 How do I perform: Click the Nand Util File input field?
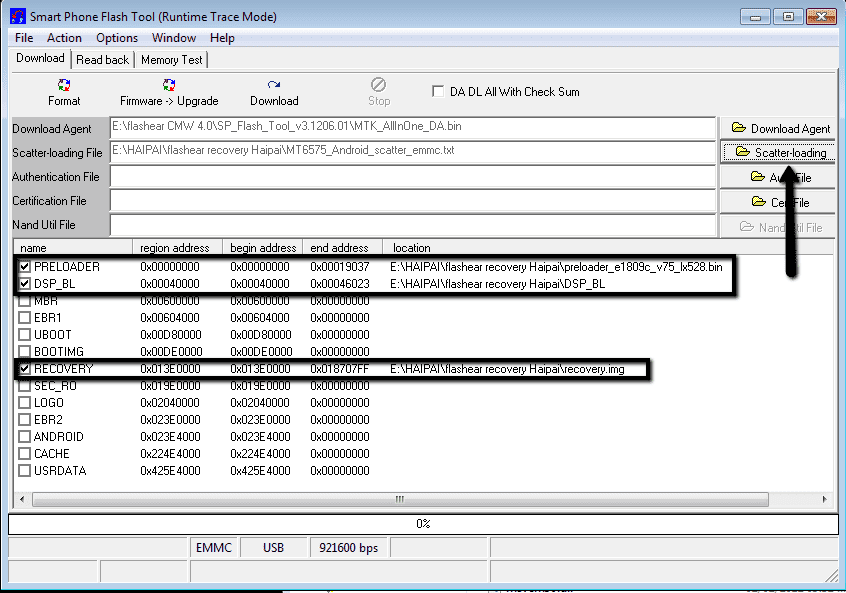[x=413, y=225]
